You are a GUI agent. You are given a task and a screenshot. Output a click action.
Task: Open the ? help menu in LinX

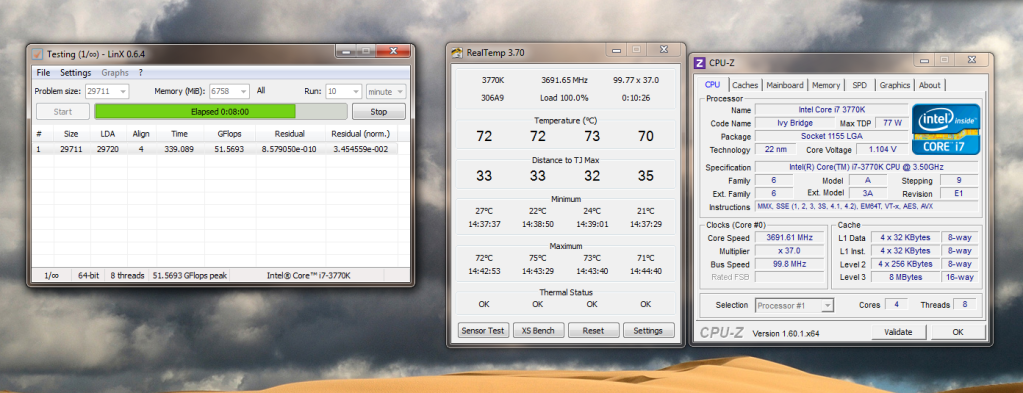[140, 72]
